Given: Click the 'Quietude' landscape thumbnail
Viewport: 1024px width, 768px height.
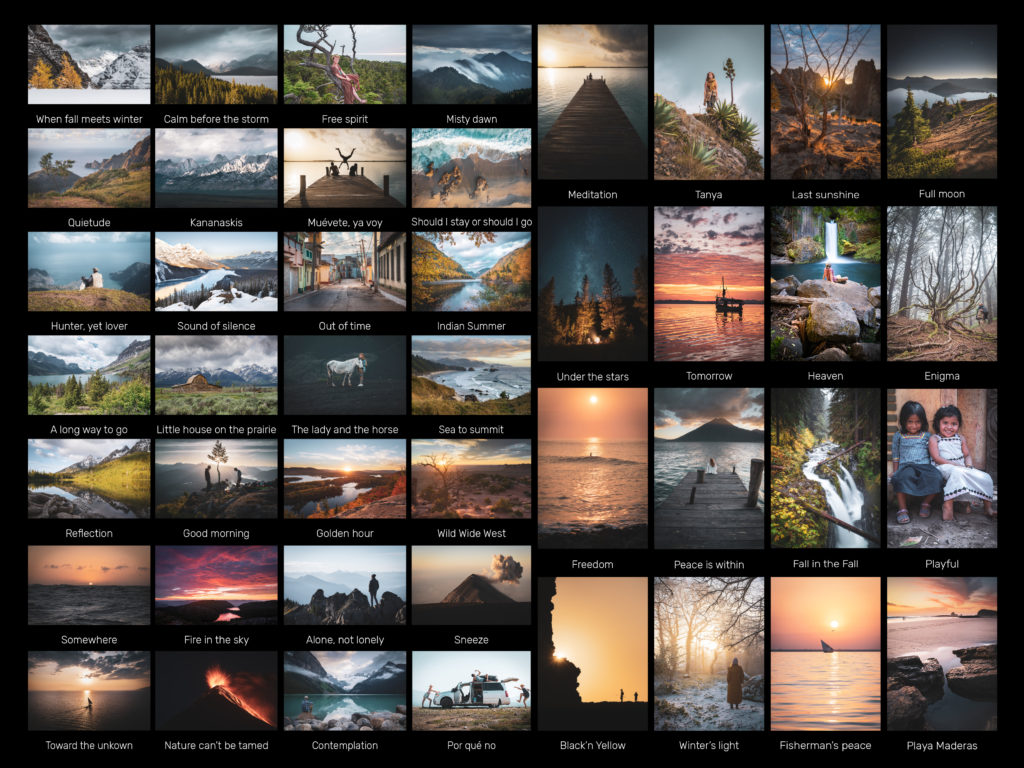Looking at the screenshot, I should coord(89,168).
